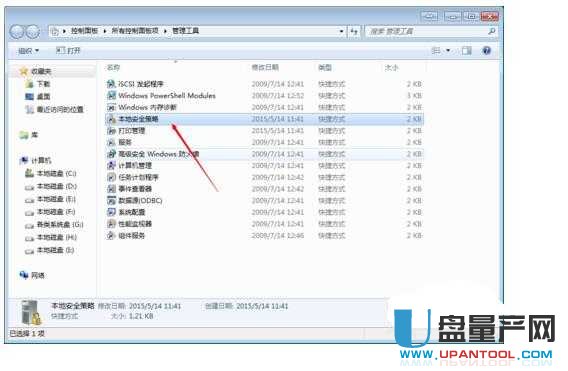Select 收藏夹 in navigation pane
Image resolution: width=568 pixels, height=371 pixels.
coord(41,72)
